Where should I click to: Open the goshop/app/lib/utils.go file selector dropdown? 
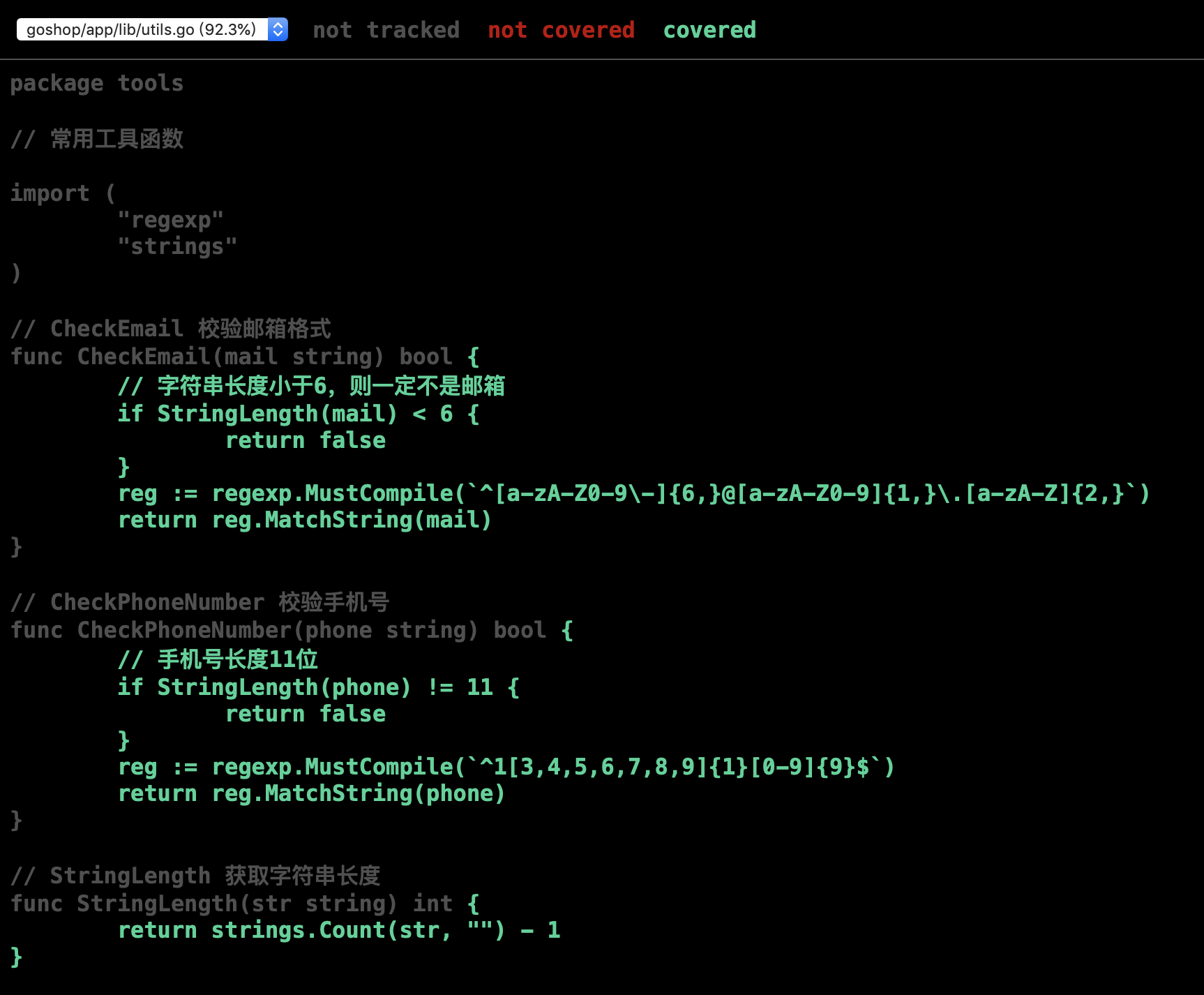pos(152,29)
